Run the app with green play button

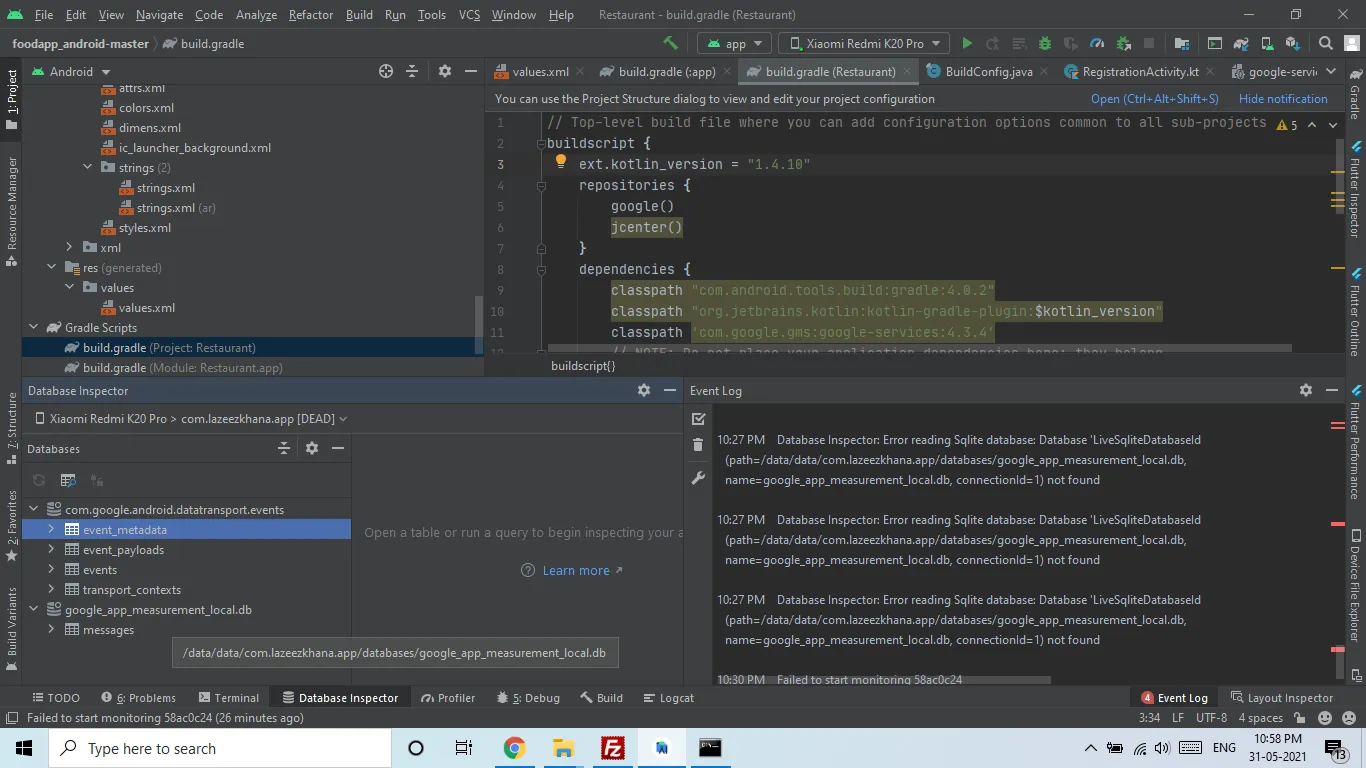[x=967, y=43]
